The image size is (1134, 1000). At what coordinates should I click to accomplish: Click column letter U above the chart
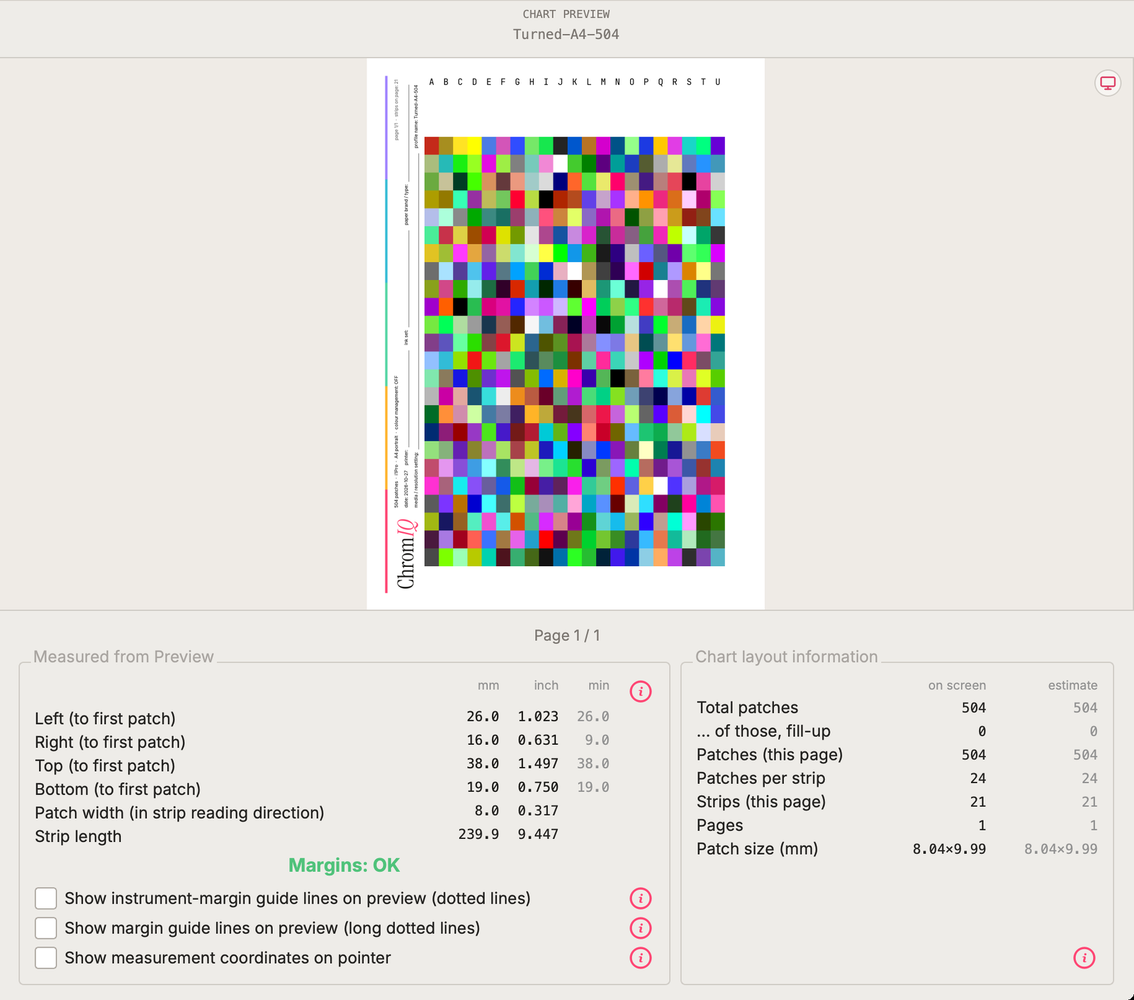pos(717,82)
